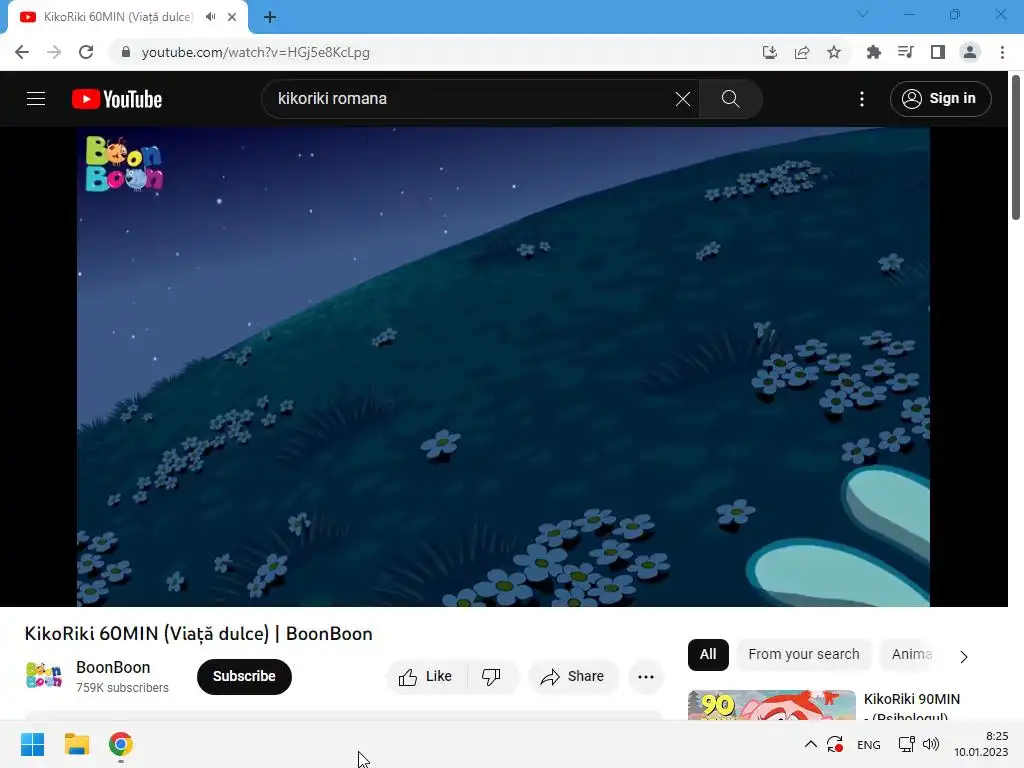Open the KikoRiki 90MIN video title

pos(912,707)
